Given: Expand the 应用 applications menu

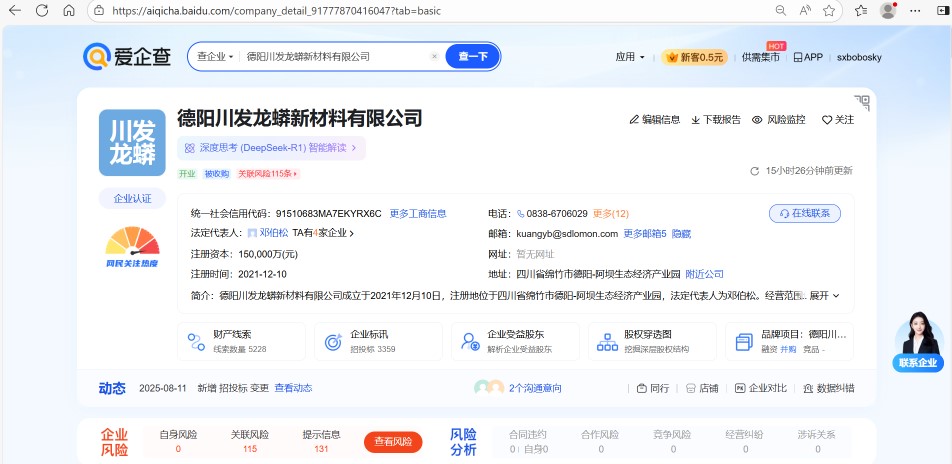Looking at the screenshot, I should pos(630,57).
